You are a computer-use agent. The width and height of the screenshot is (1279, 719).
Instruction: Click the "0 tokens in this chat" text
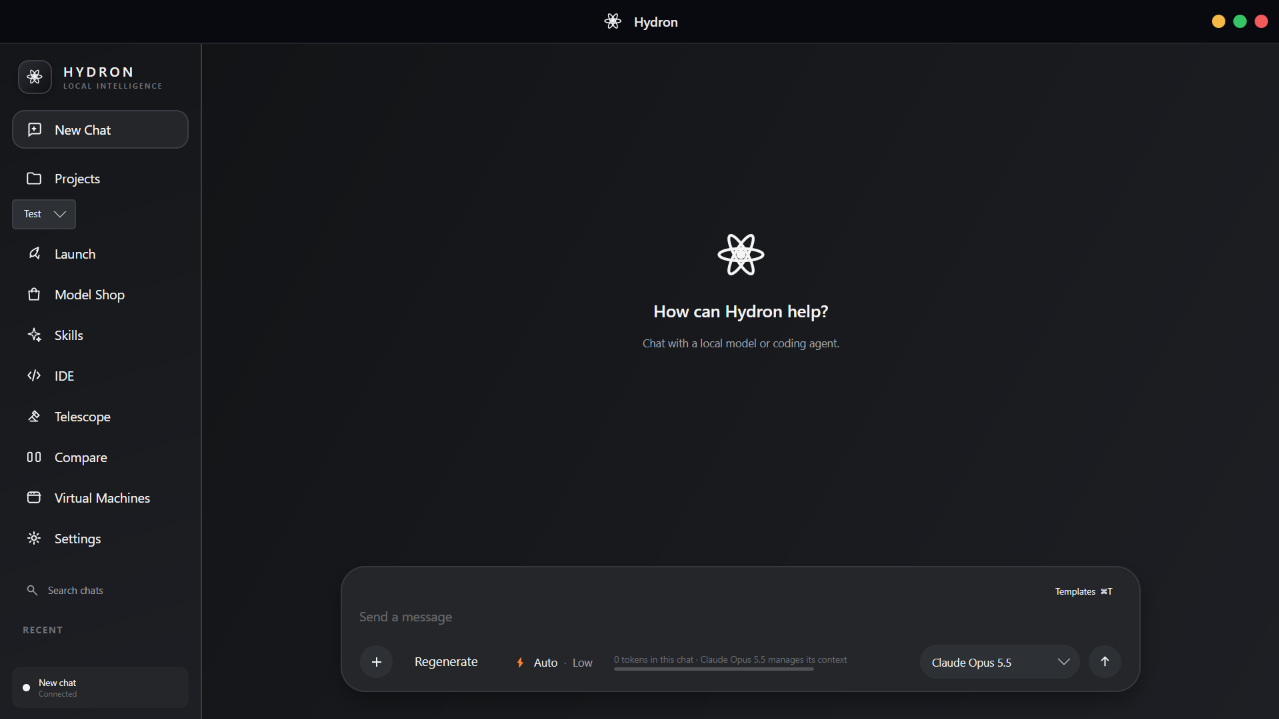[654, 660]
